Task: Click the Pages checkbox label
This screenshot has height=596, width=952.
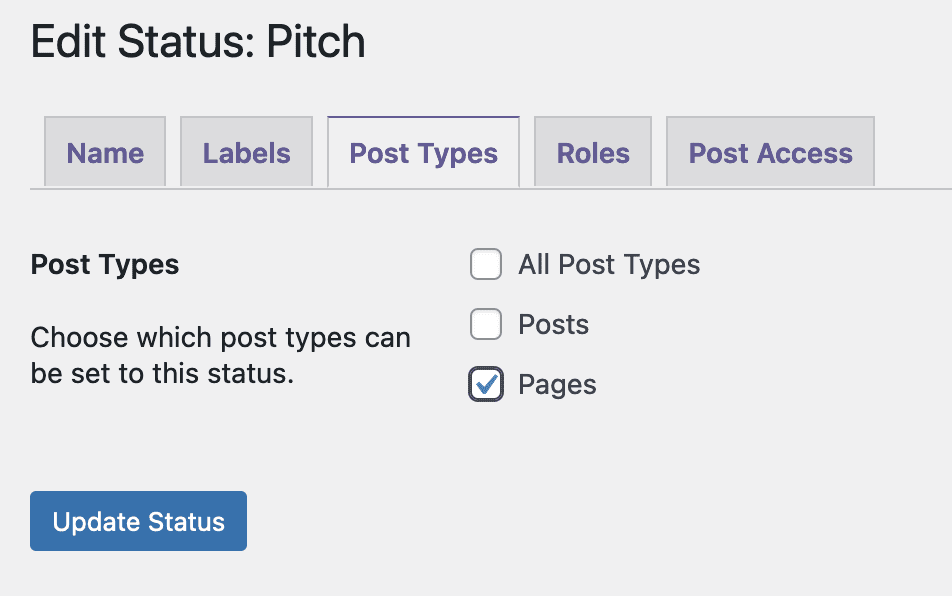Action: [x=556, y=384]
